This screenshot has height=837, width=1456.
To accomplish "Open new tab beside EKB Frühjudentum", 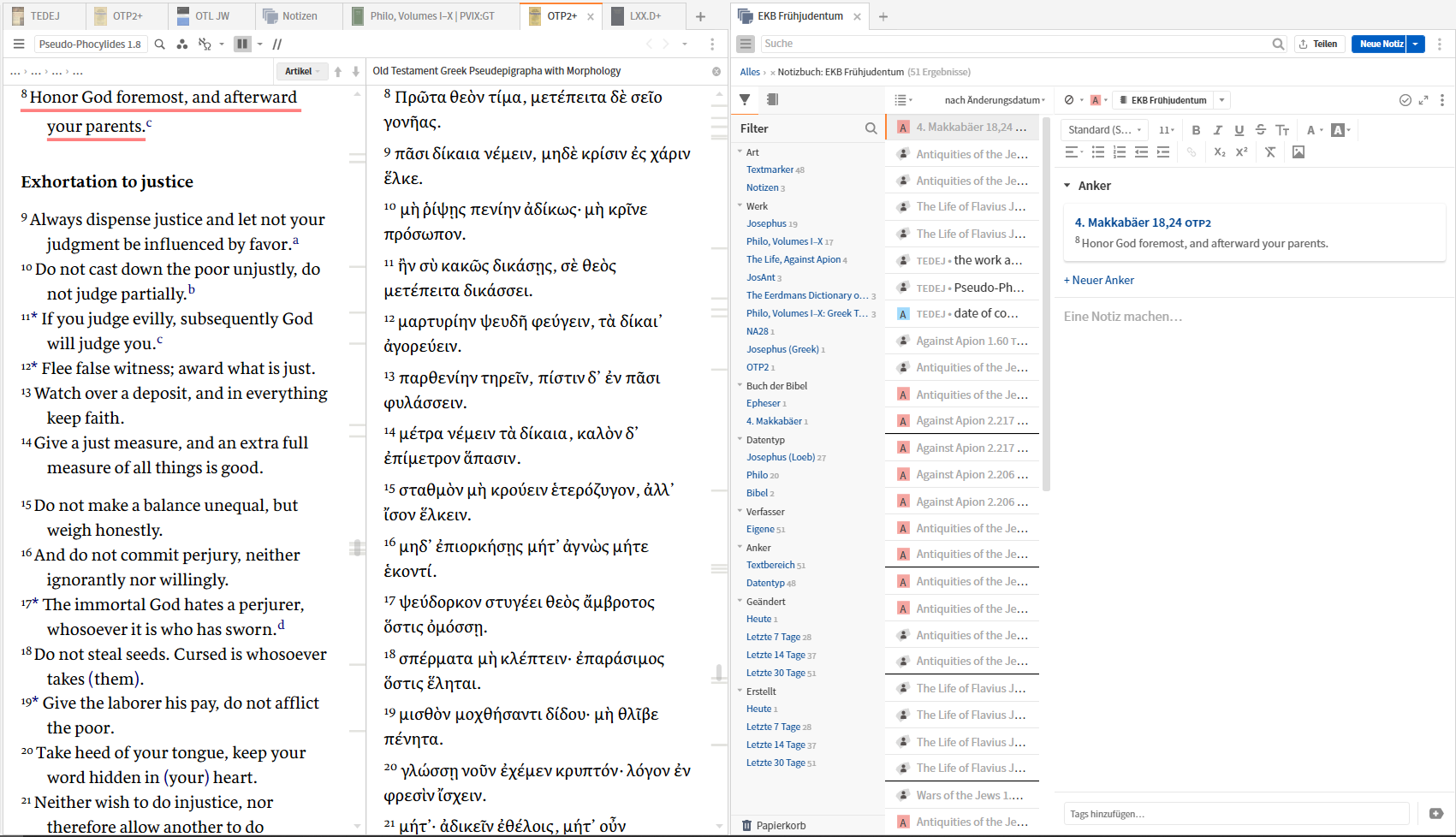I will [x=883, y=16].
